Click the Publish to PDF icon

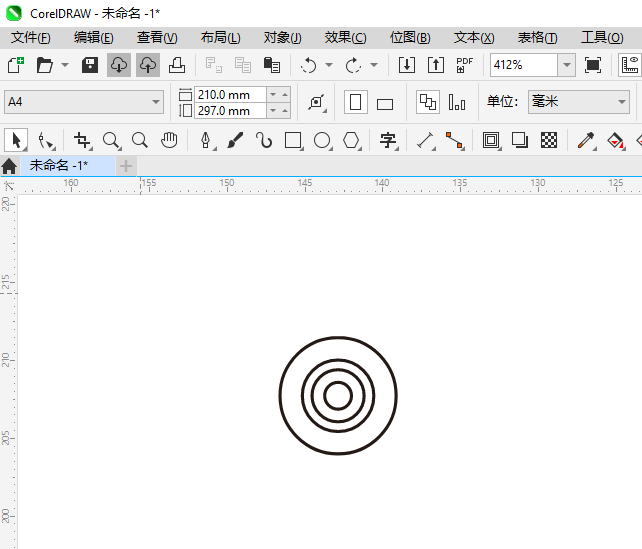click(x=464, y=65)
